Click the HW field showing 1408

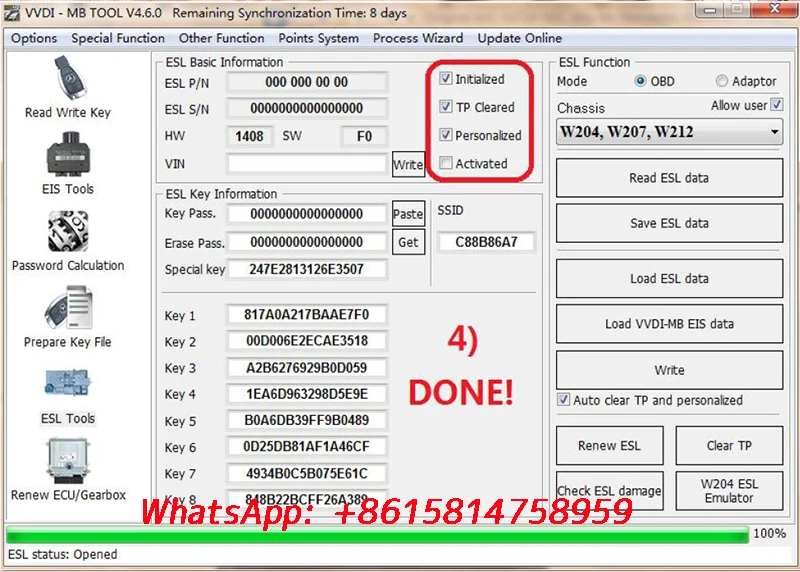[x=249, y=136]
